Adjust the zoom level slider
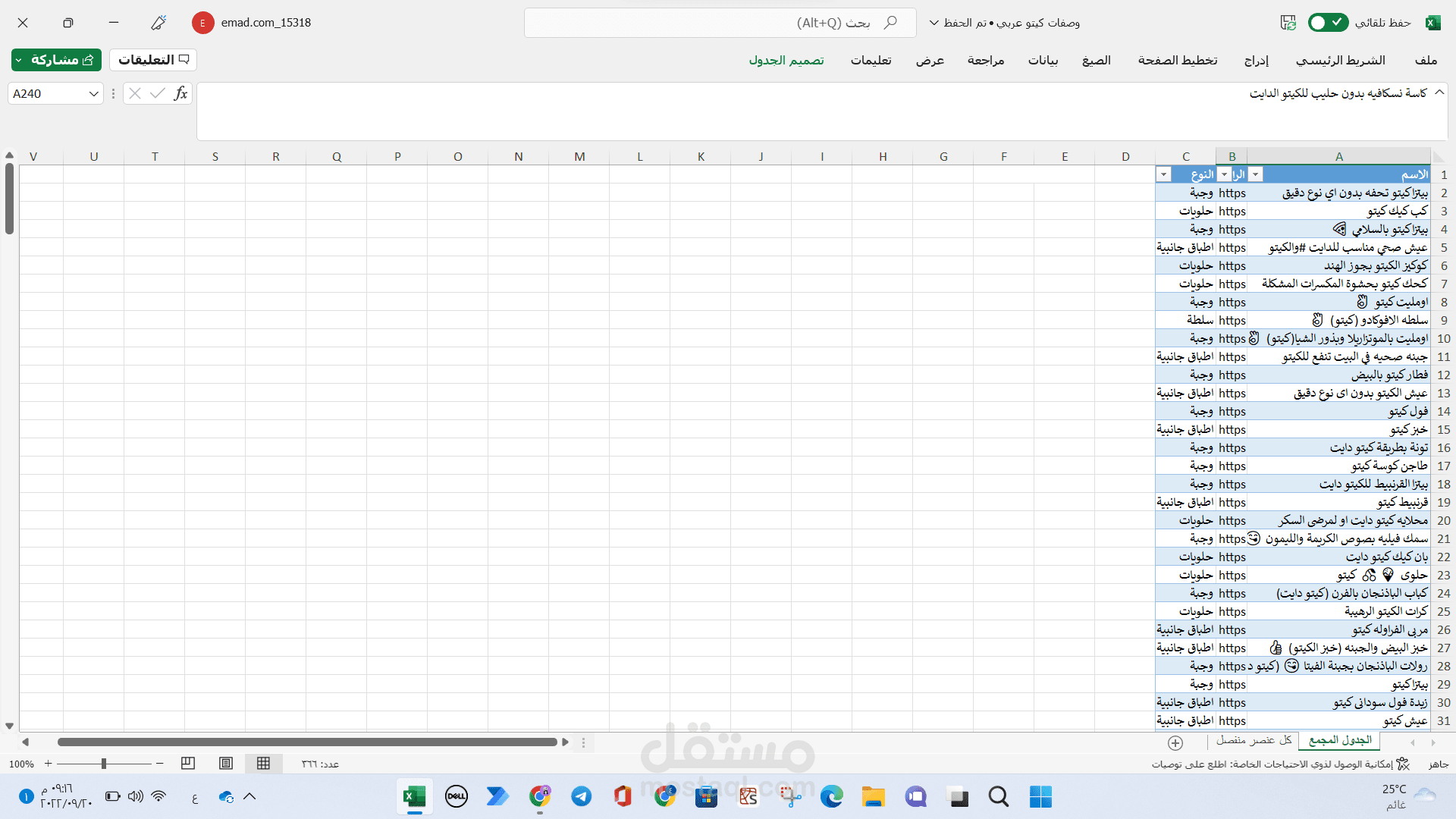The height and width of the screenshot is (819, 1456). pyautogui.click(x=104, y=764)
